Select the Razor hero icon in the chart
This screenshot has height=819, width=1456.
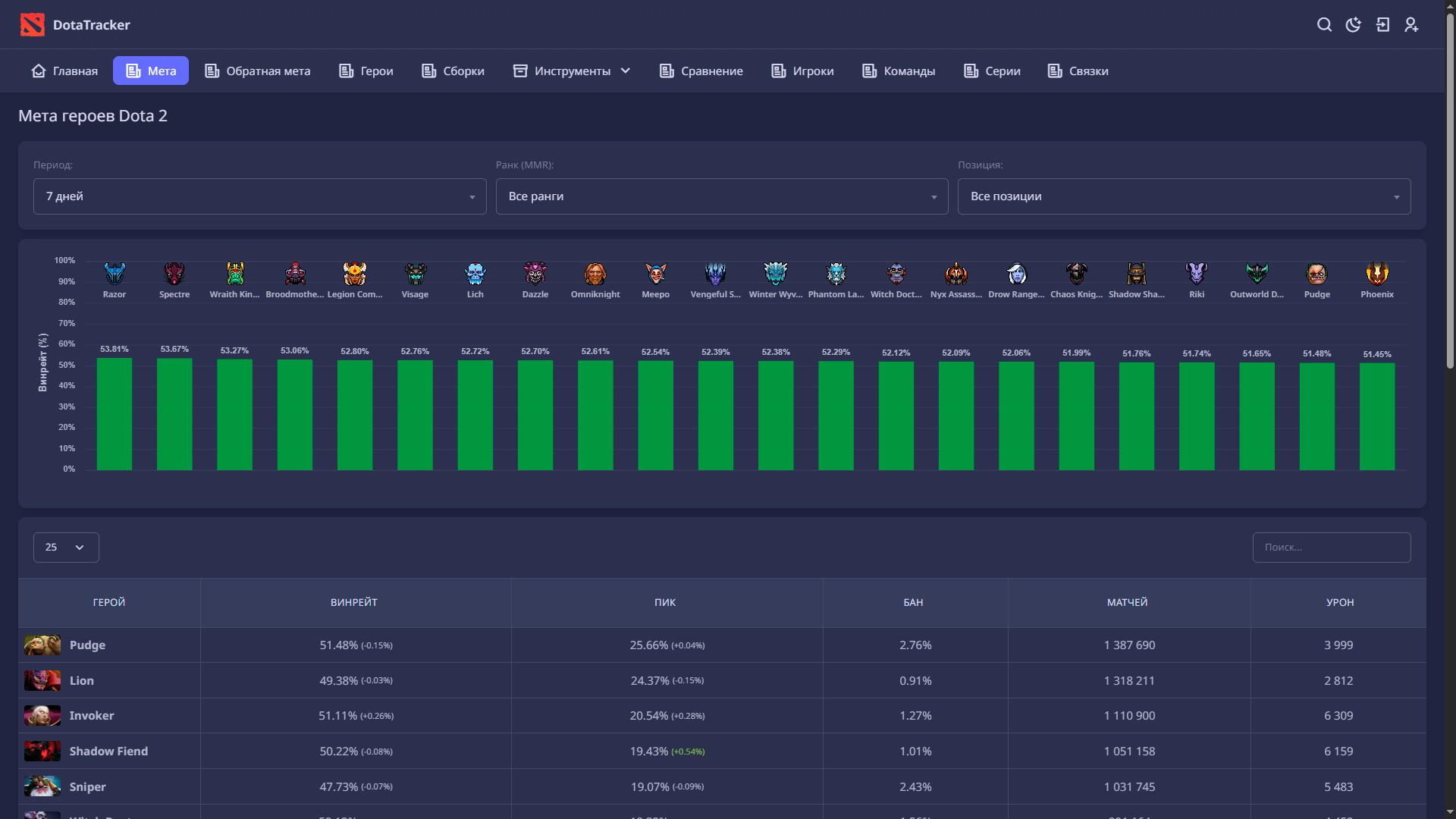point(115,273)
